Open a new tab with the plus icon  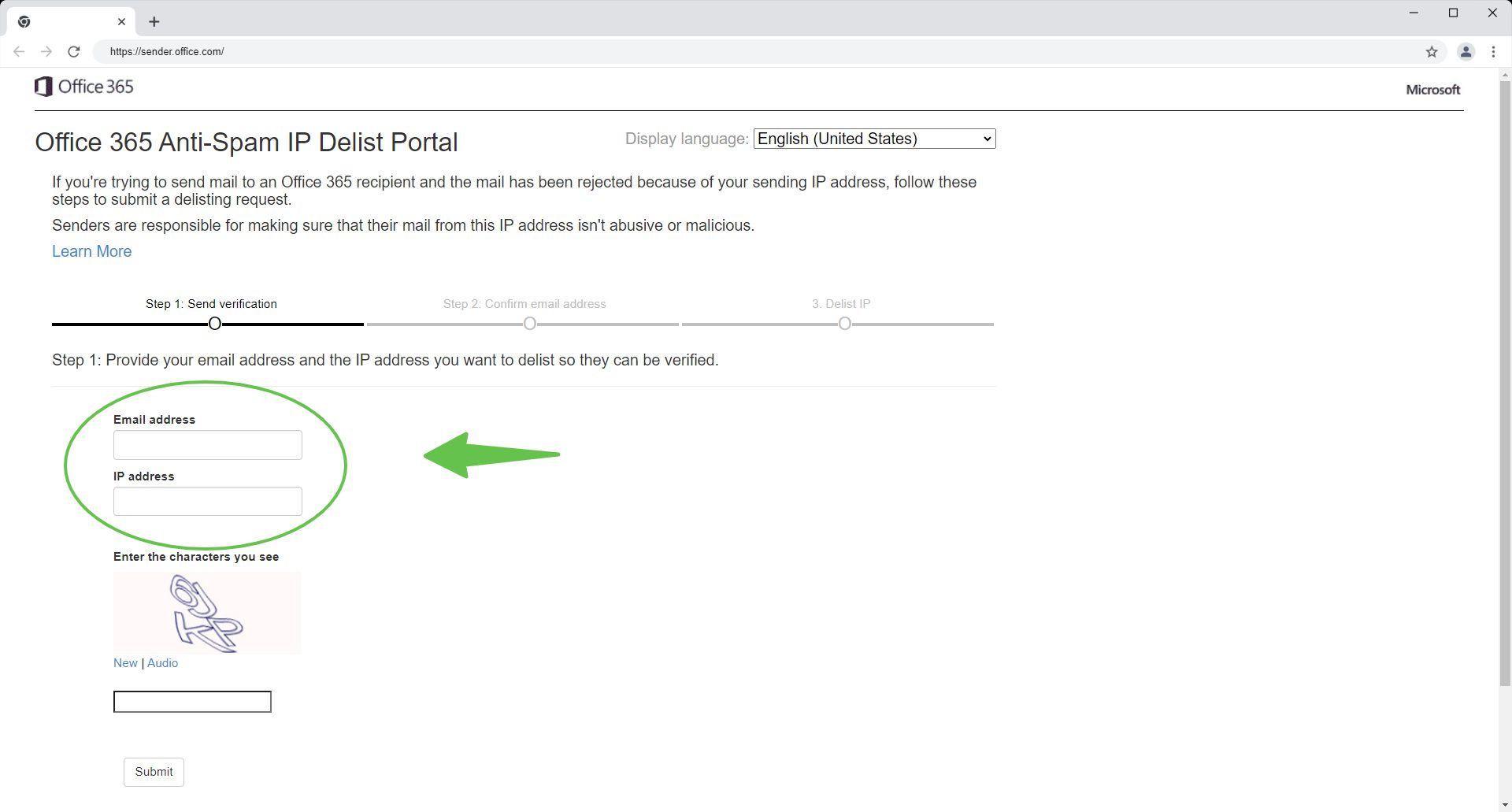154,22
